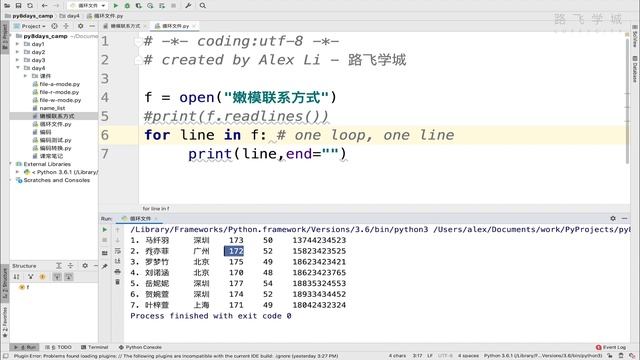Click scroll from source target icon in Project panel
The image size is (640, 360).
pos(54,26)
